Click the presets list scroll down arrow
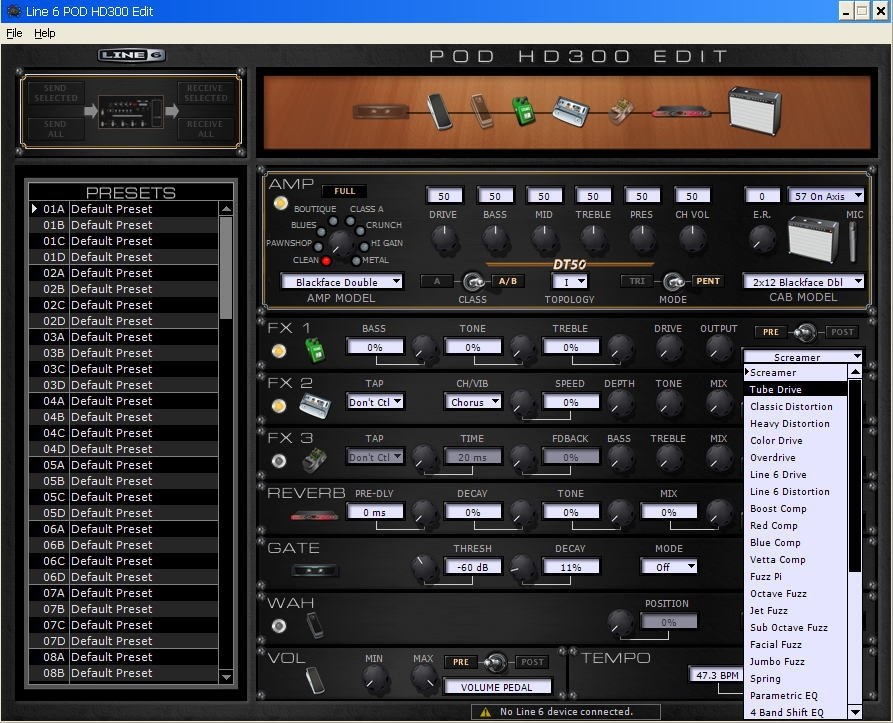This screenshot has height=723, width=893. tap(226, 677)
